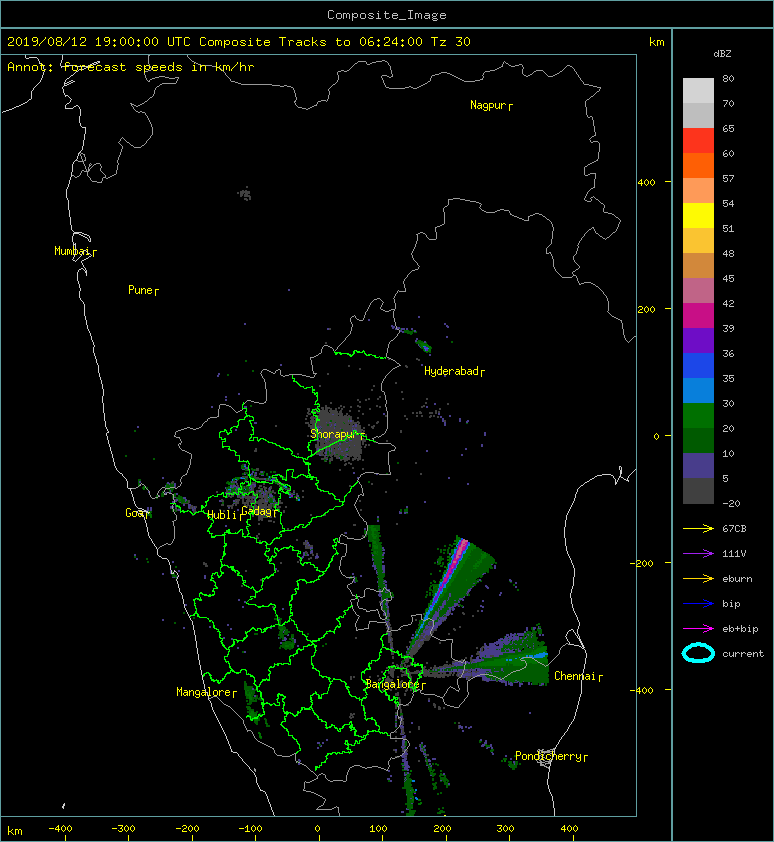Viewport: 774px width, 842px height.
Task: Click the 300 tick on the horizontal axis
Action: (505, 829)
